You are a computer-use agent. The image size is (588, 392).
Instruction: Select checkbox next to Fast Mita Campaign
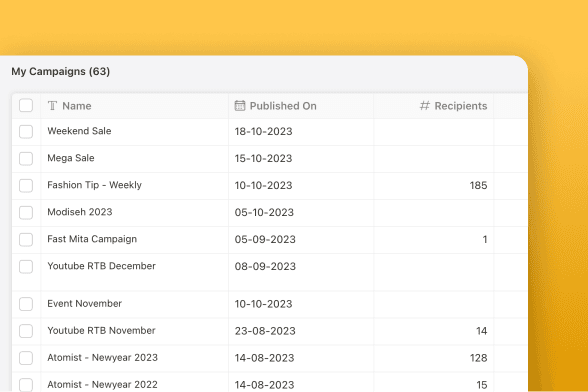pos(26,240)
